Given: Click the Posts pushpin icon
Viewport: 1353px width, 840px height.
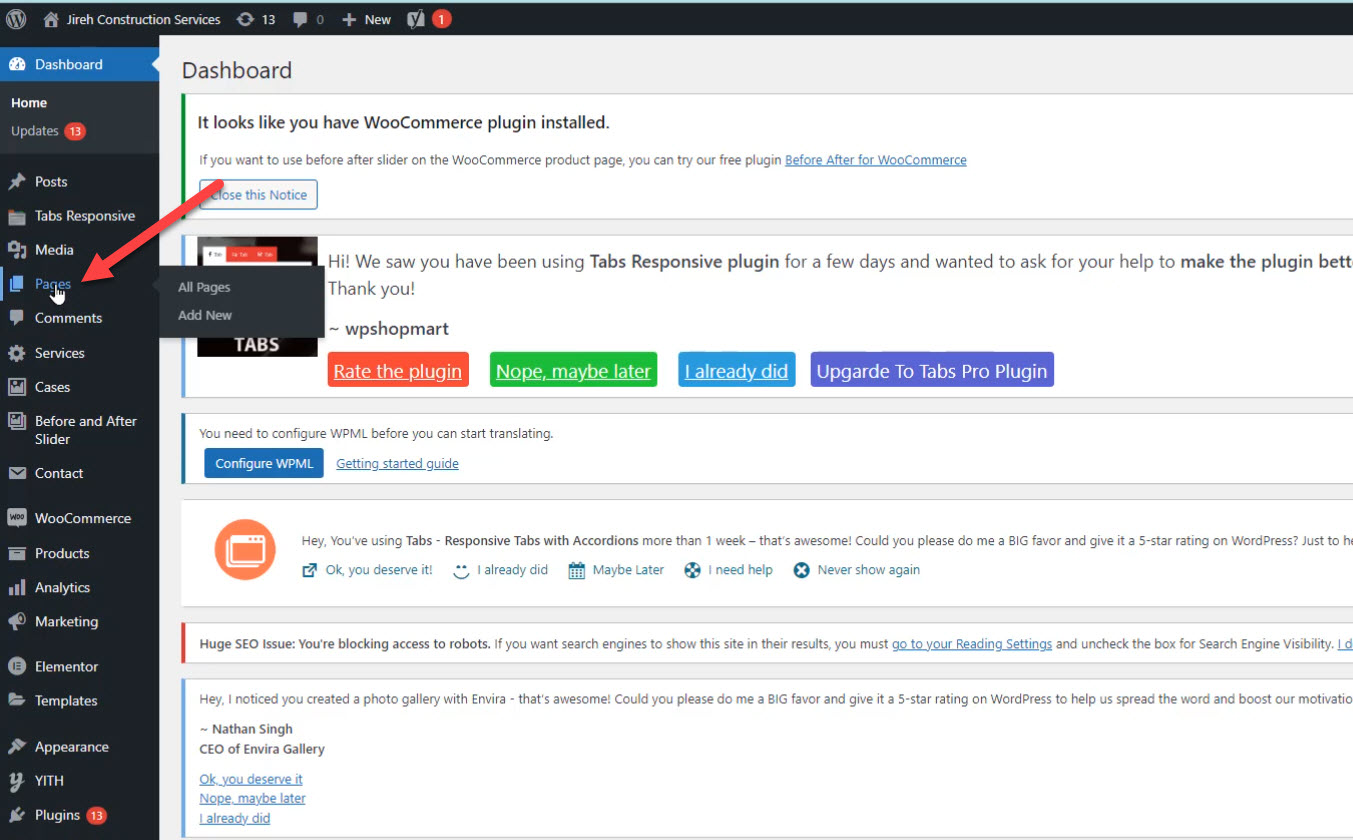Looking at the screenshot, I should [17, 182].
